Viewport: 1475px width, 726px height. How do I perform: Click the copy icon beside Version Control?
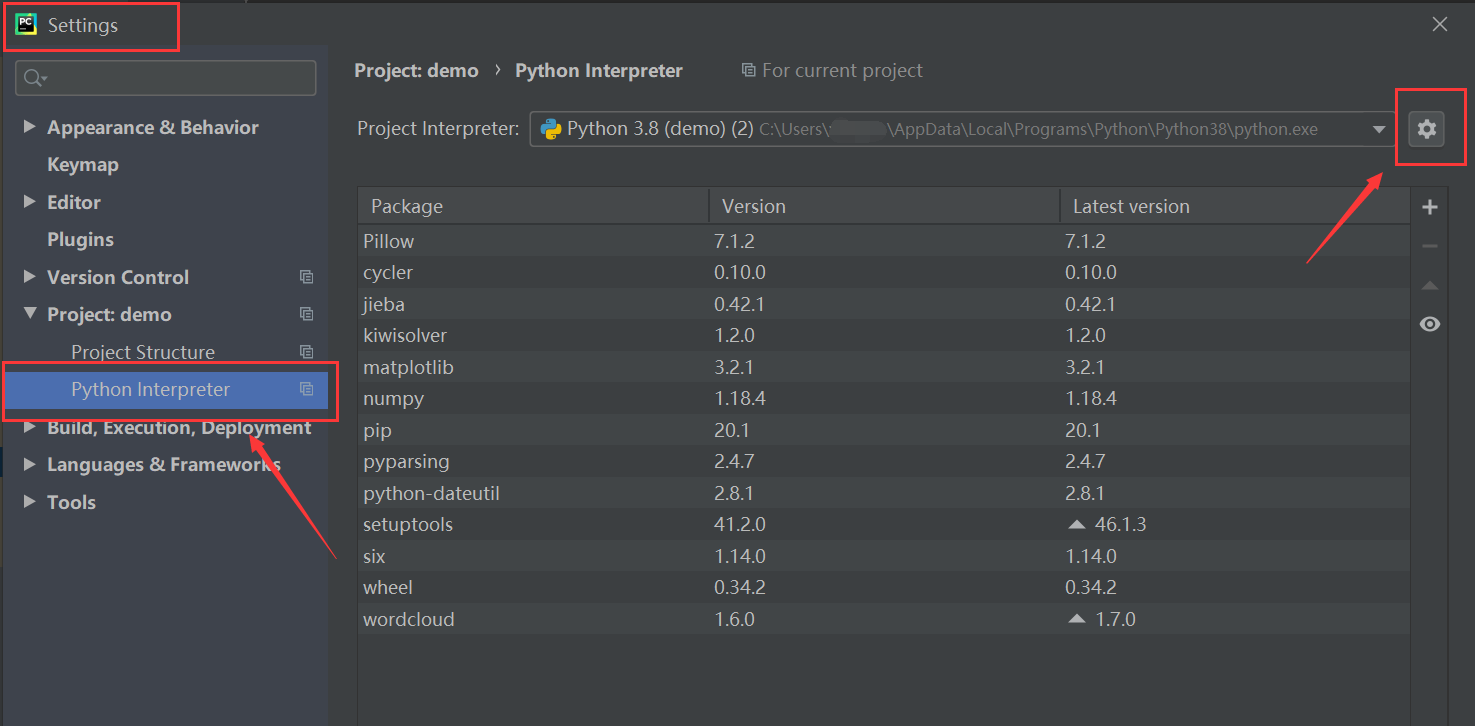[x=307, y=277]
